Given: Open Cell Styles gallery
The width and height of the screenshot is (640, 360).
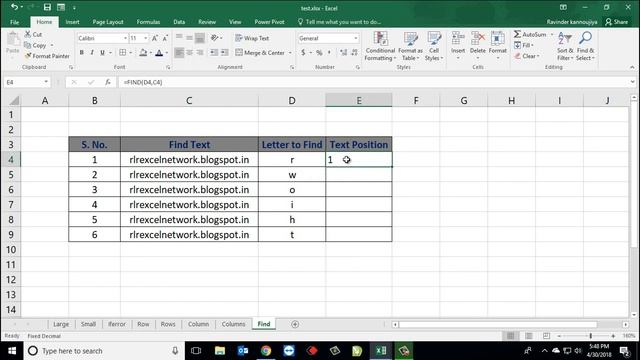Looking at the screenshot, I should pyautogui.click(x=434, y=46).
